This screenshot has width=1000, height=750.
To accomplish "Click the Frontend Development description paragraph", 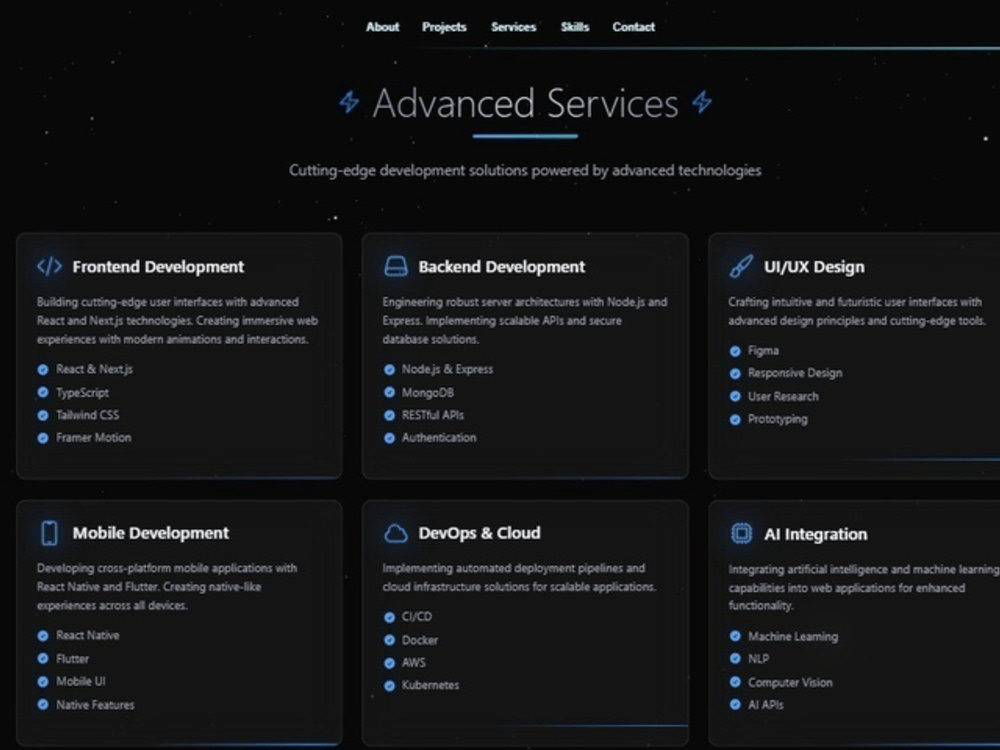I will pos(177,320).
